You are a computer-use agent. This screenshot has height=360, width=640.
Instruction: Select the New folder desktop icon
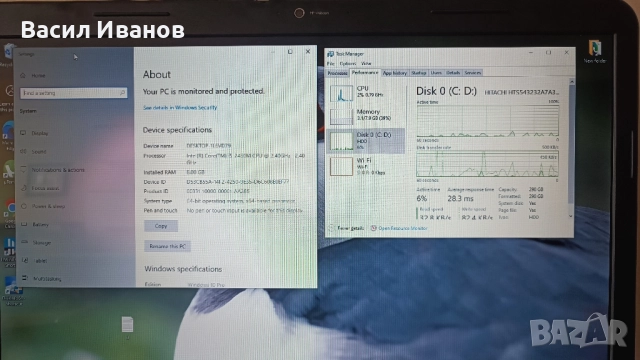(x=595, y=51)
